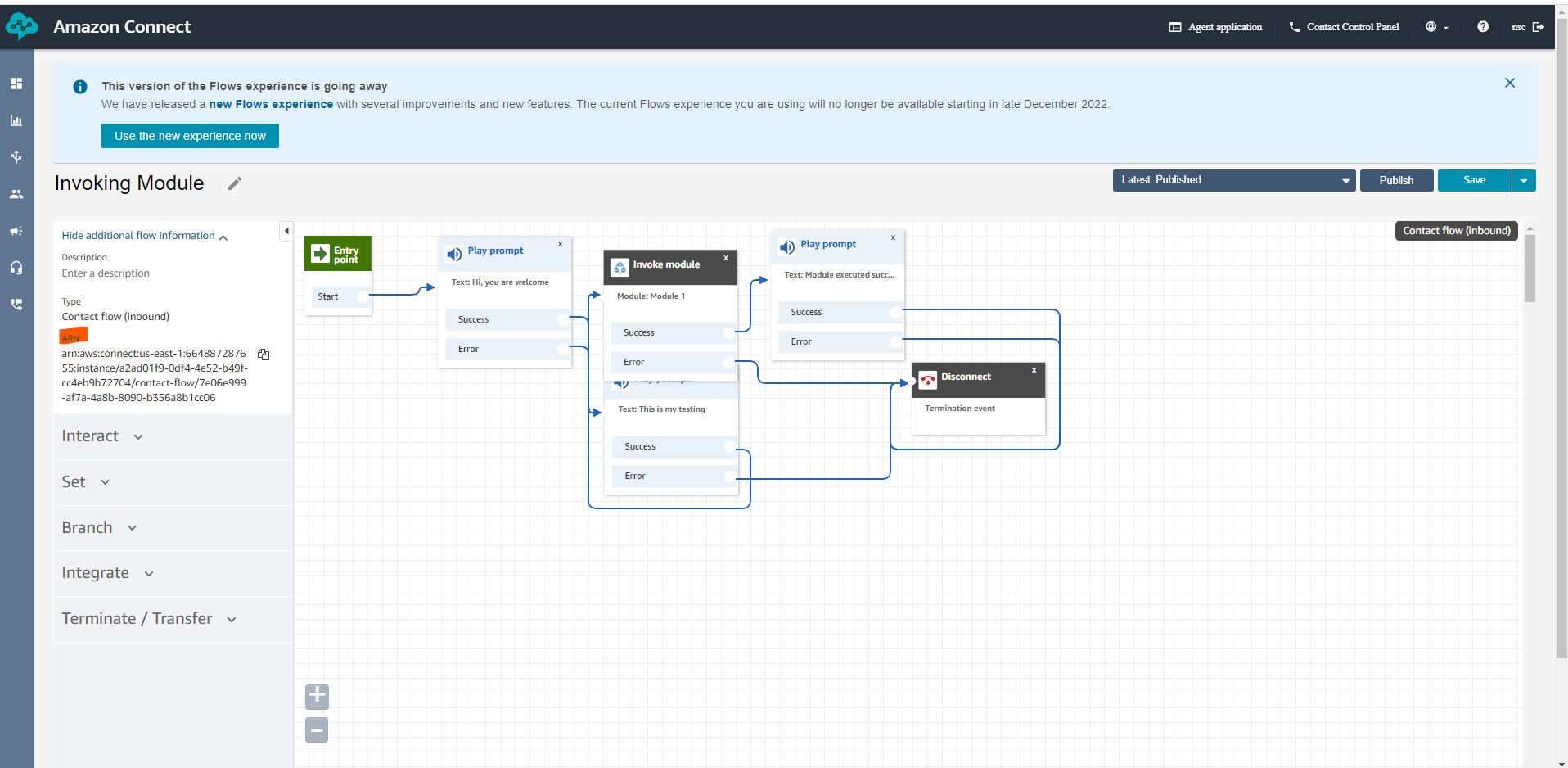Expand the Set block category
The image size is (1568, 768).
pyautogui.click(x=173, y=482)
